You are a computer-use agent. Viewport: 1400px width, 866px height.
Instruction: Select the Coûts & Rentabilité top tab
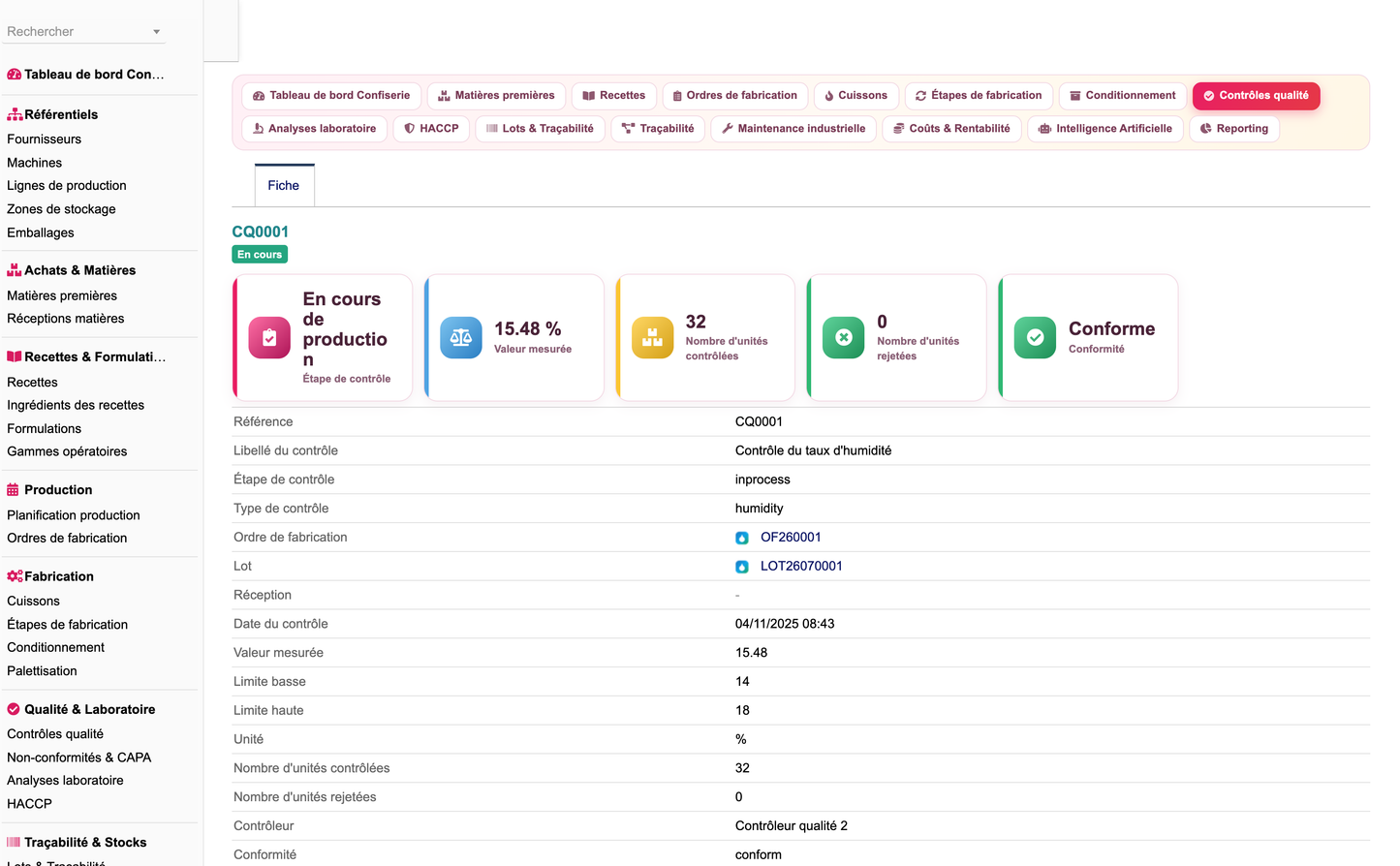pyautogui.click(x=952, y=129)
